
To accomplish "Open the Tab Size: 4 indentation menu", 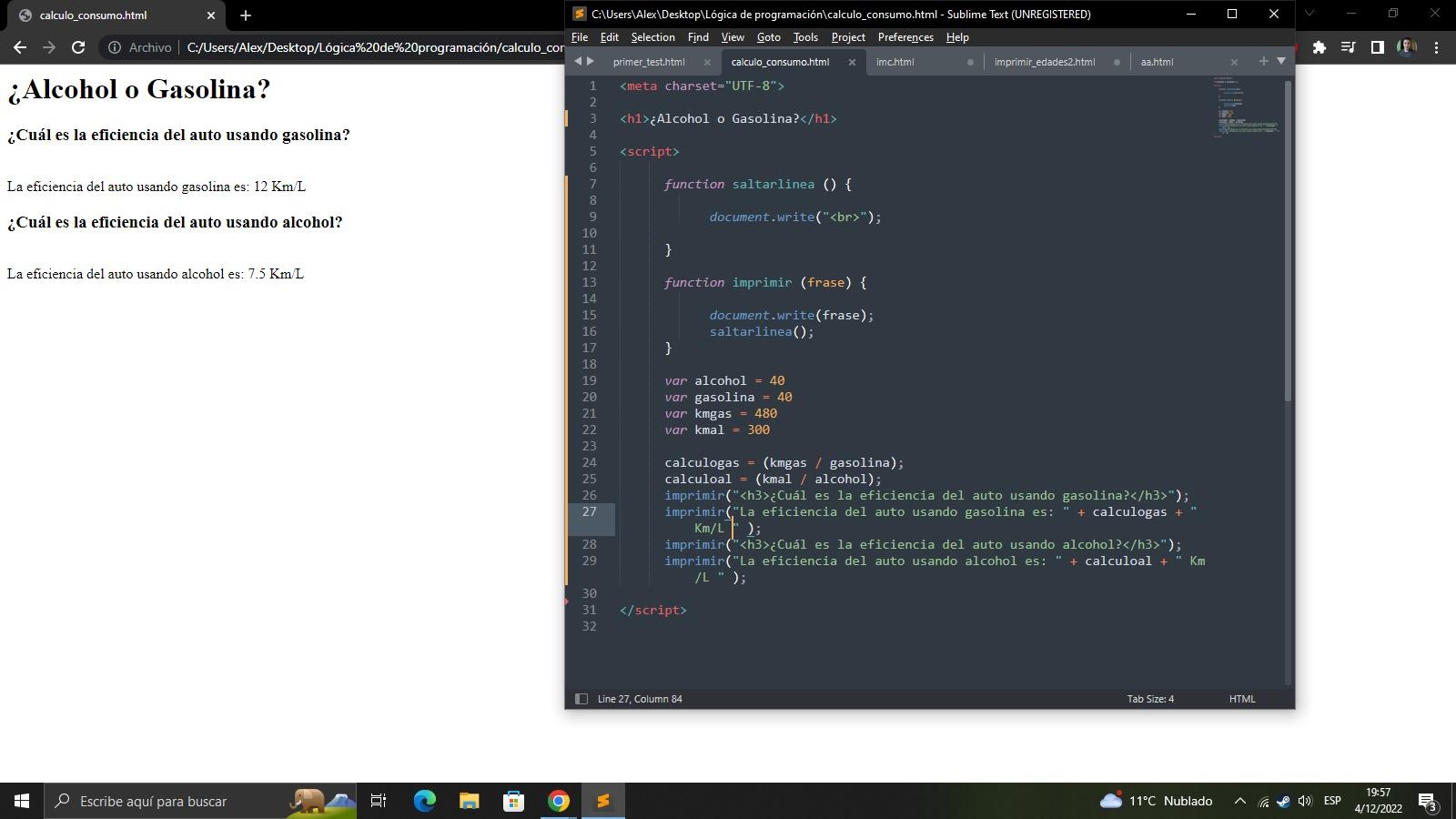I will coord(1150,699).
